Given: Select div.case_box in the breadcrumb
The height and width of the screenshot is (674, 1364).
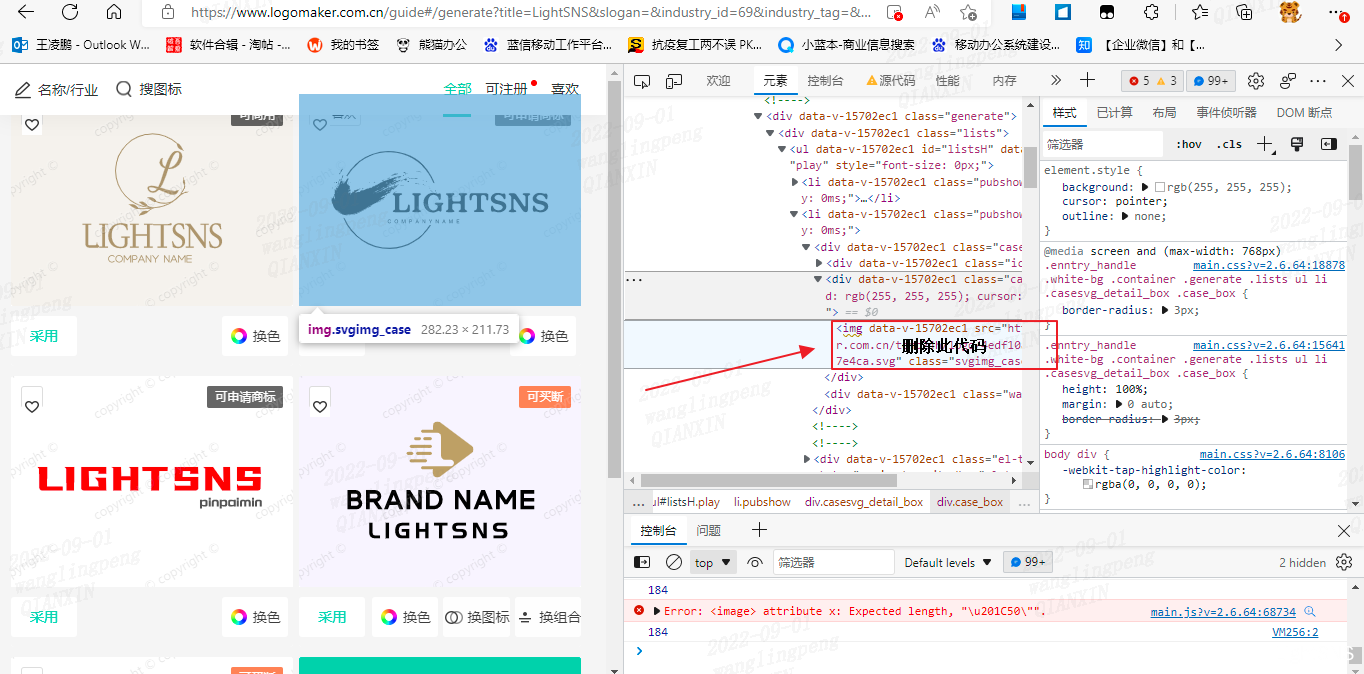Looking at the screenshot, I should 970,502.
